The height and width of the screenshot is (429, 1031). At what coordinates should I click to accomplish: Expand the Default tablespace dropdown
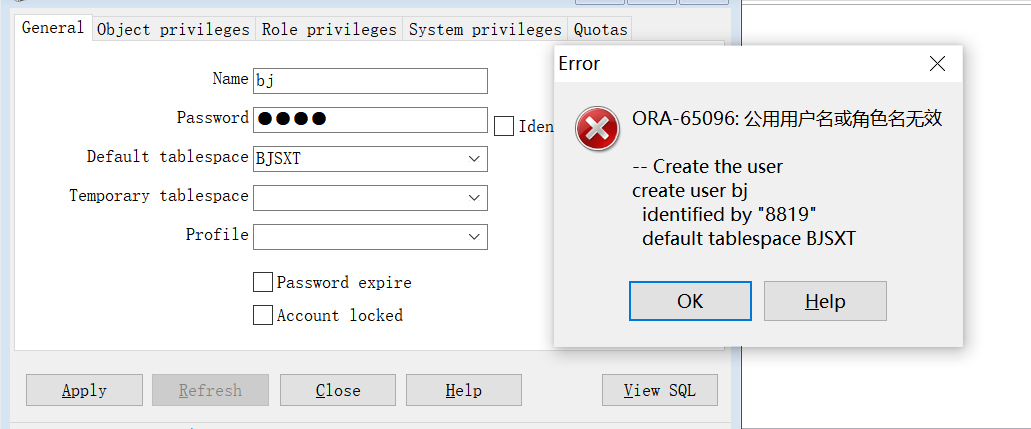[x=474, y=159]
